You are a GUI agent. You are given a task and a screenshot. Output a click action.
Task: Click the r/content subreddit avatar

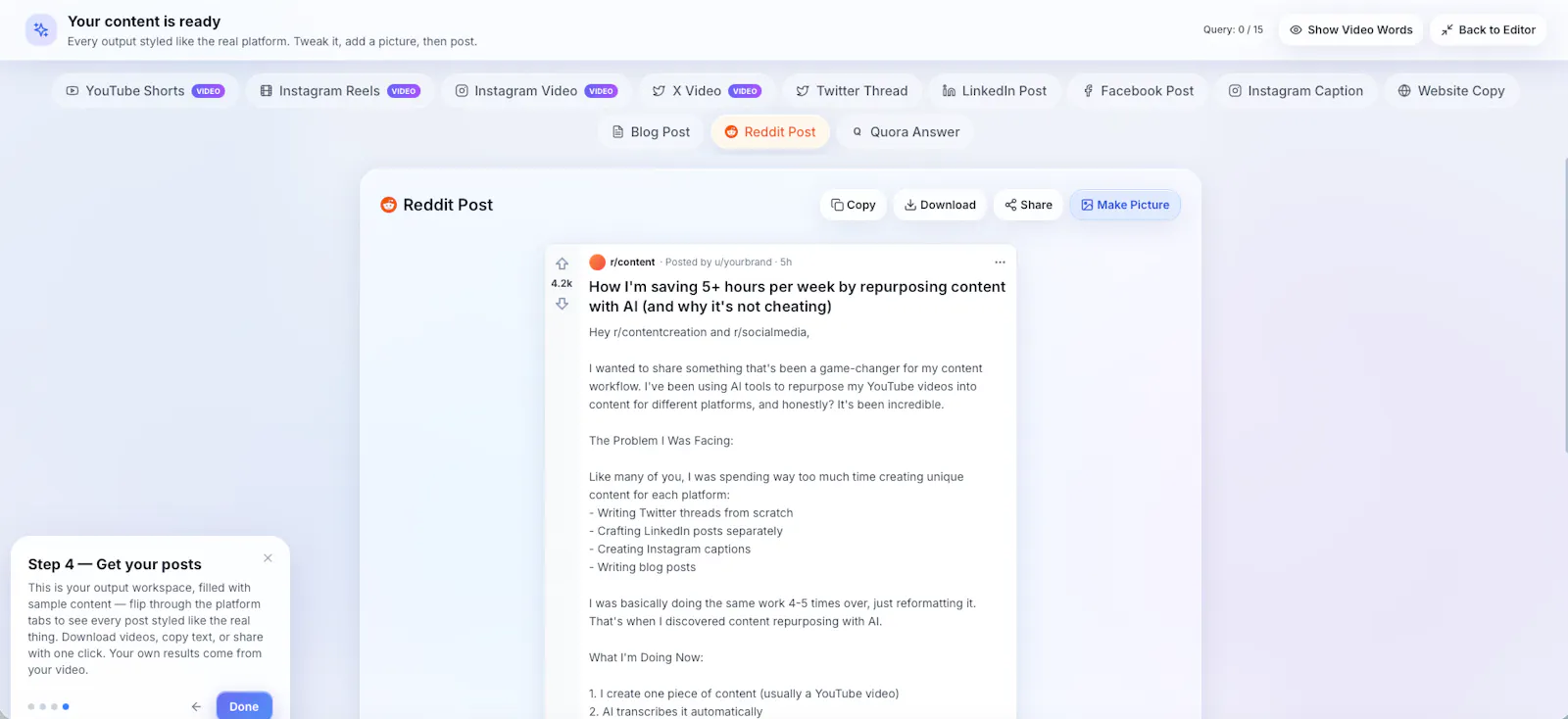point(597,263)
